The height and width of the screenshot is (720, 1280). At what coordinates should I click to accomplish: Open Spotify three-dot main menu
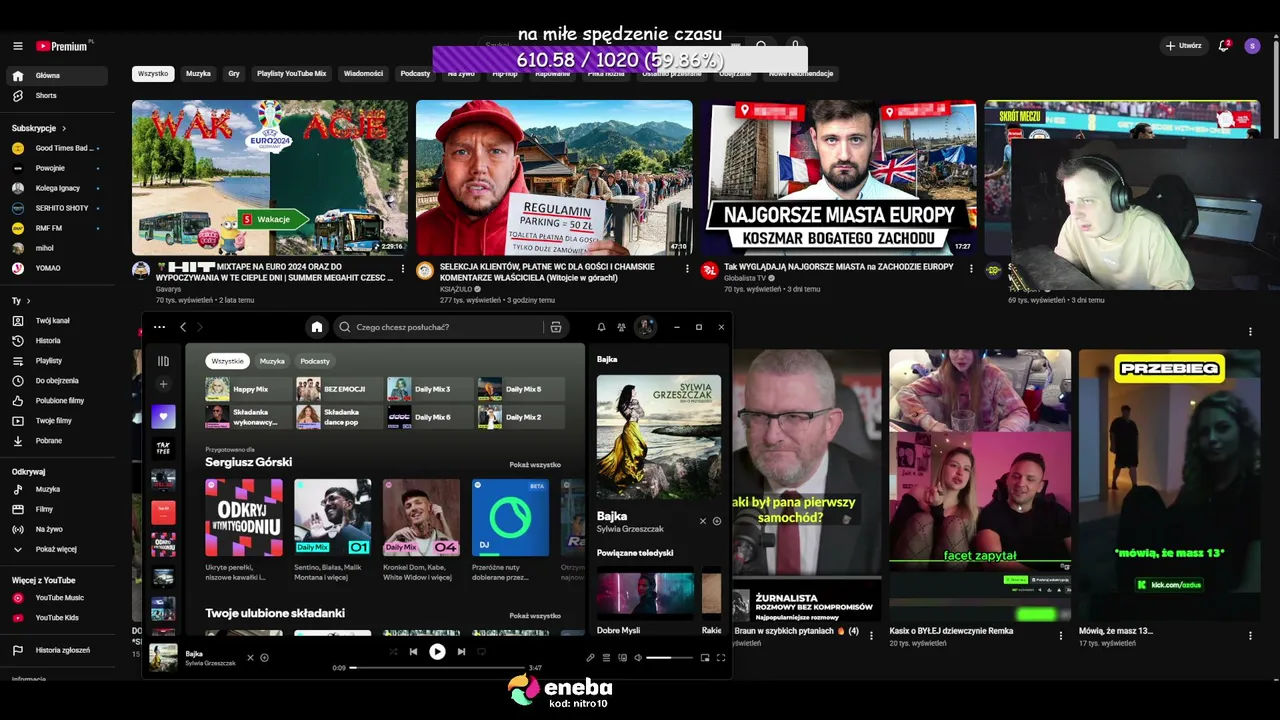(159, 327)
